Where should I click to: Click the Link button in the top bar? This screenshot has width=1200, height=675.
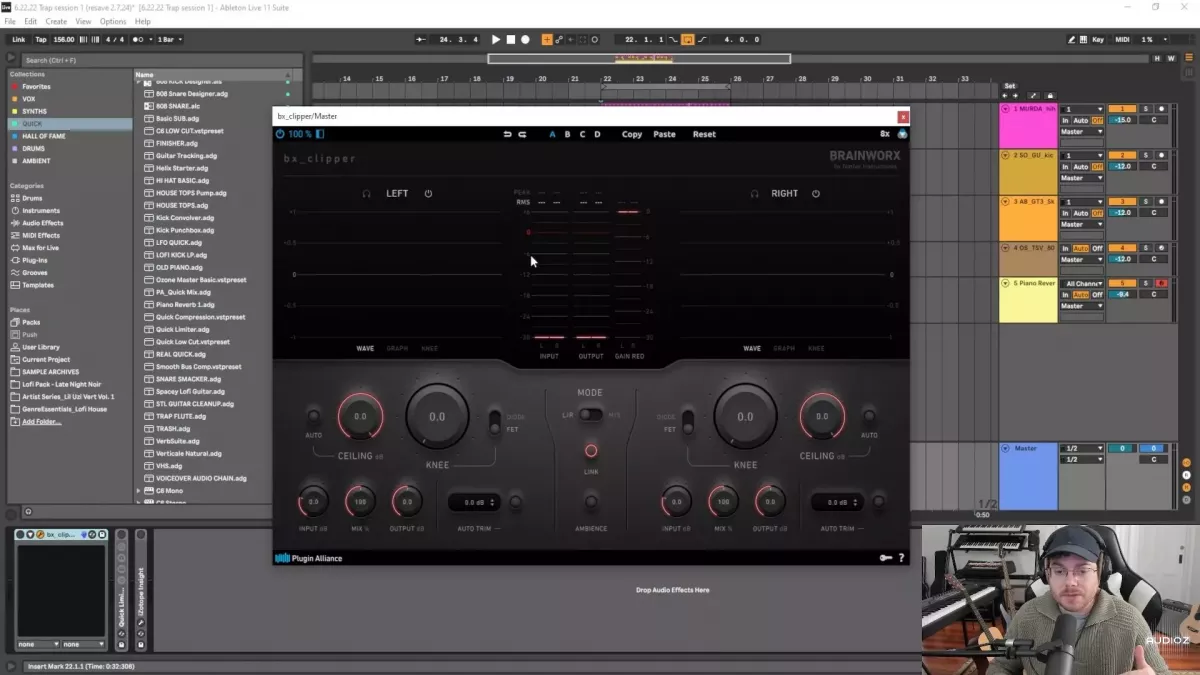tap(19, 40)
